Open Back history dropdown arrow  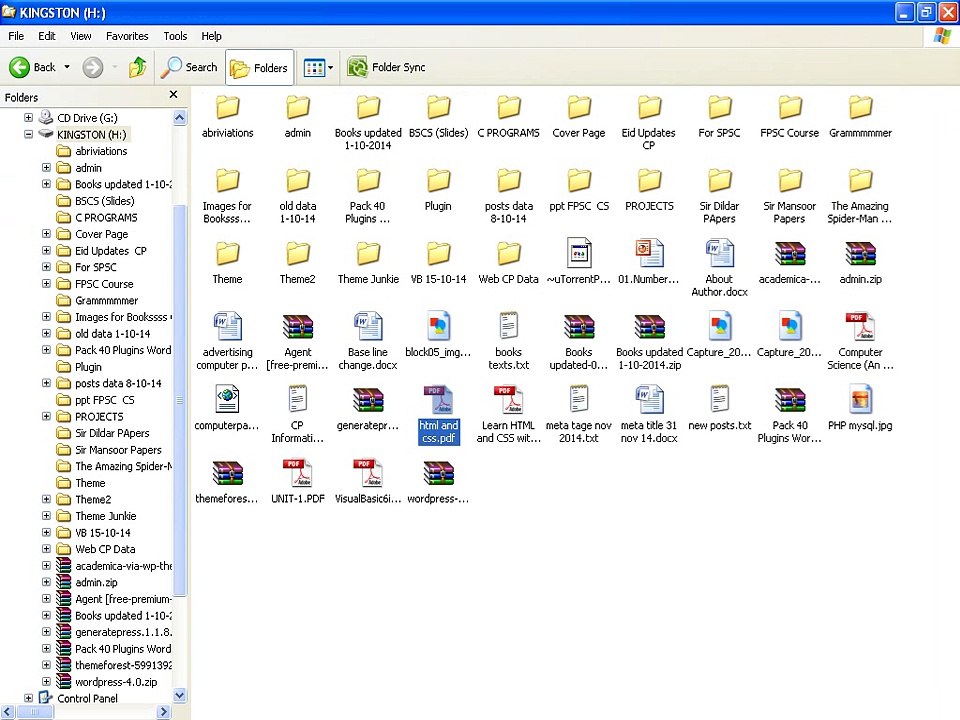67,67
